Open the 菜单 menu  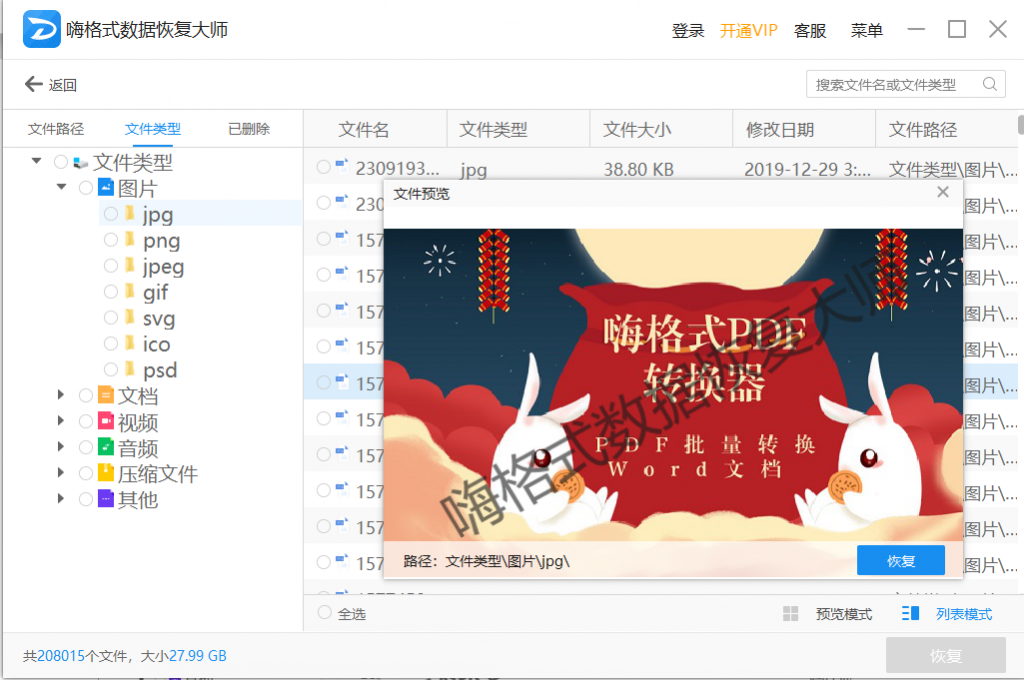pyautogui.click(x=867, y=31)
